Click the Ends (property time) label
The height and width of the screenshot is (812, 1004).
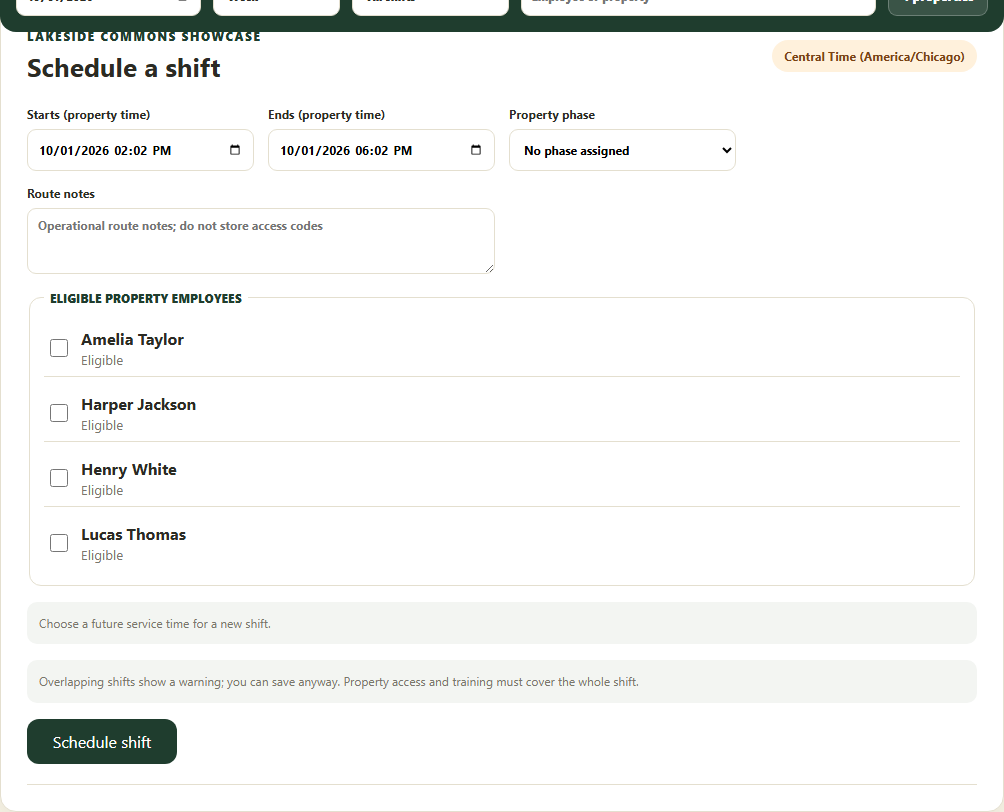327,115
